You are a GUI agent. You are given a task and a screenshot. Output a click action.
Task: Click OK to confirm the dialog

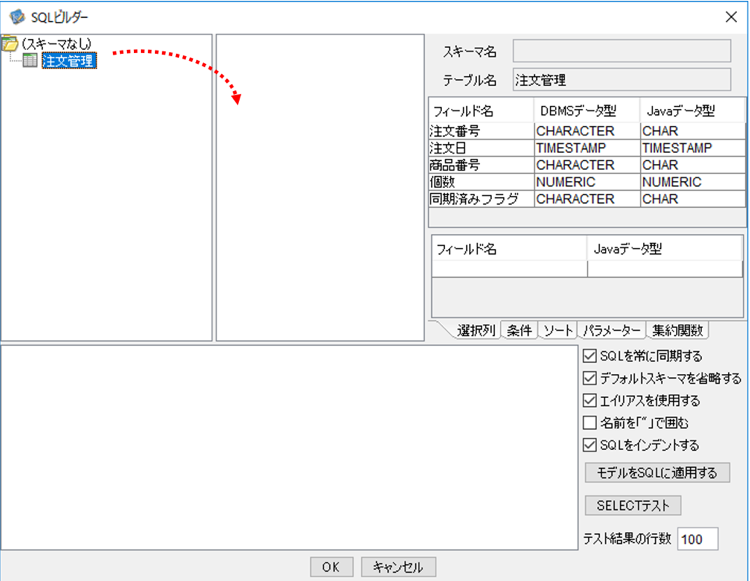331,567
